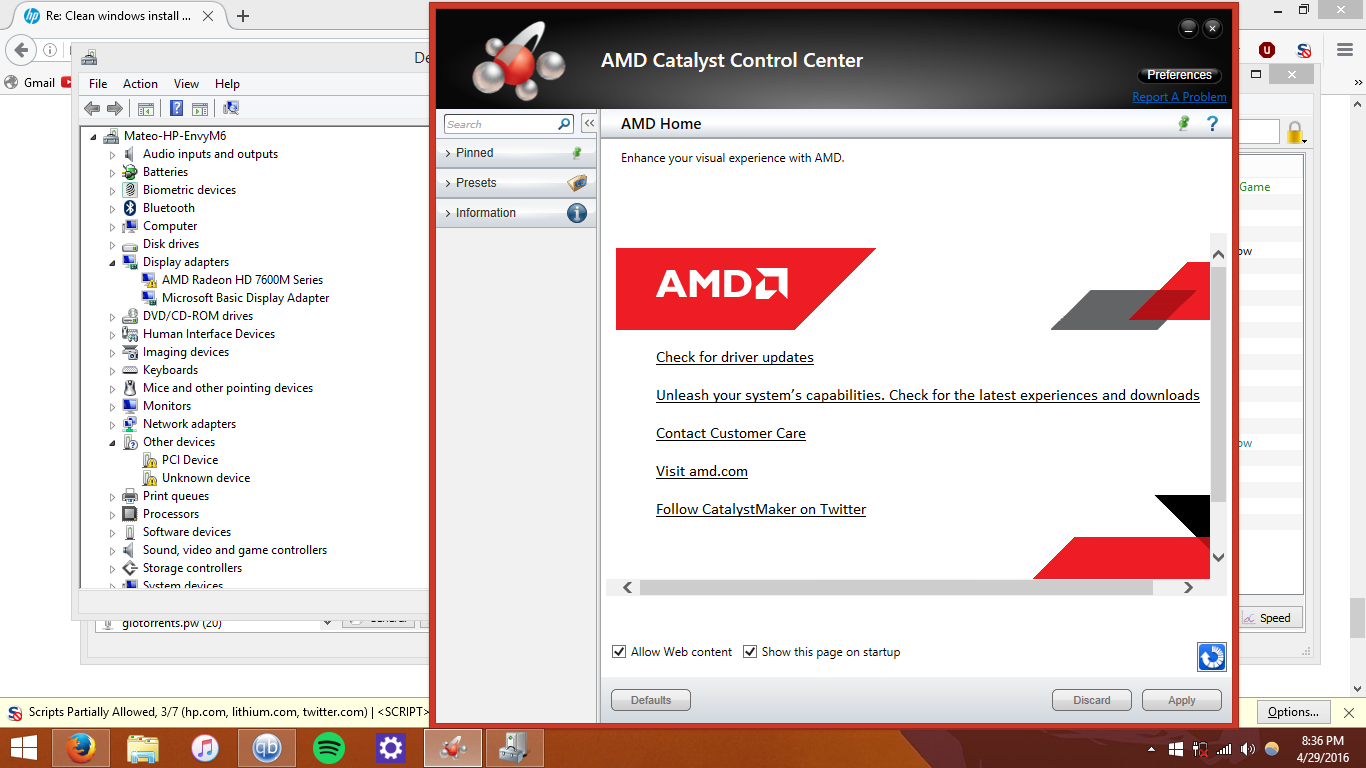This screenshot has width=1366, height=768.
Task: Open File Explorer from the taskbar
Action: (x=143, y=747)
